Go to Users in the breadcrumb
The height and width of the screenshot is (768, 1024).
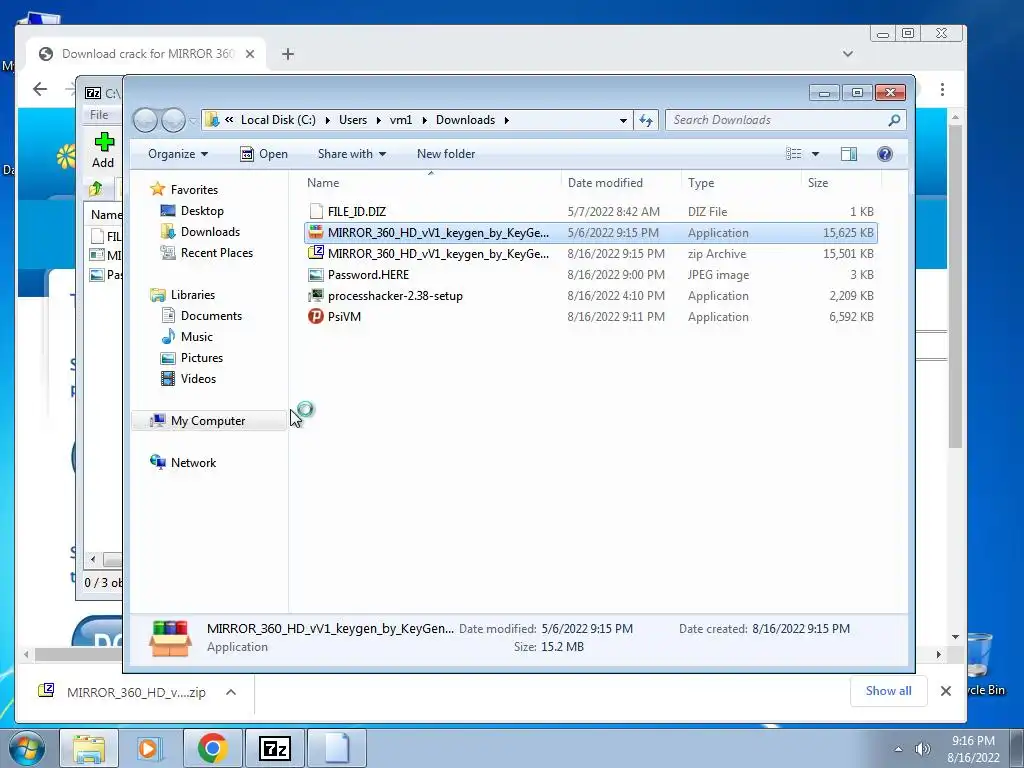(x=353, y=120)
